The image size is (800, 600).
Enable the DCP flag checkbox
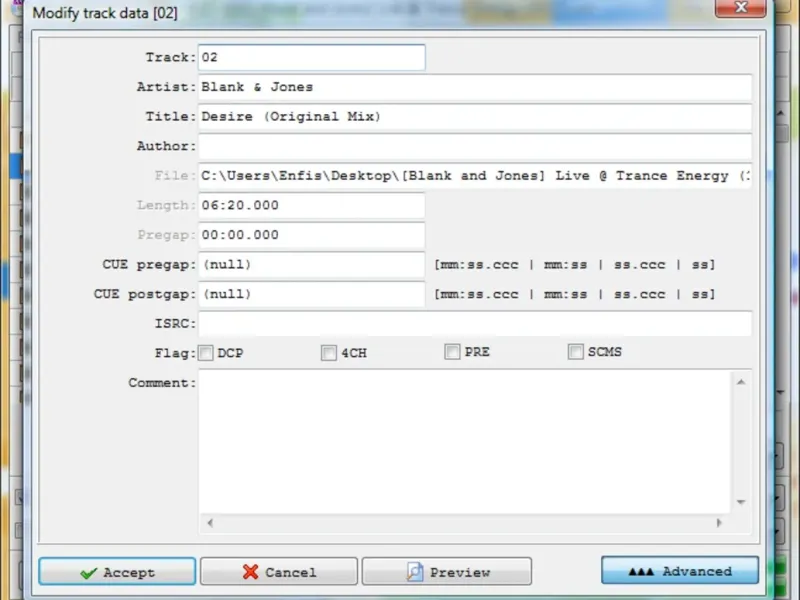click(x=206, y=353)
